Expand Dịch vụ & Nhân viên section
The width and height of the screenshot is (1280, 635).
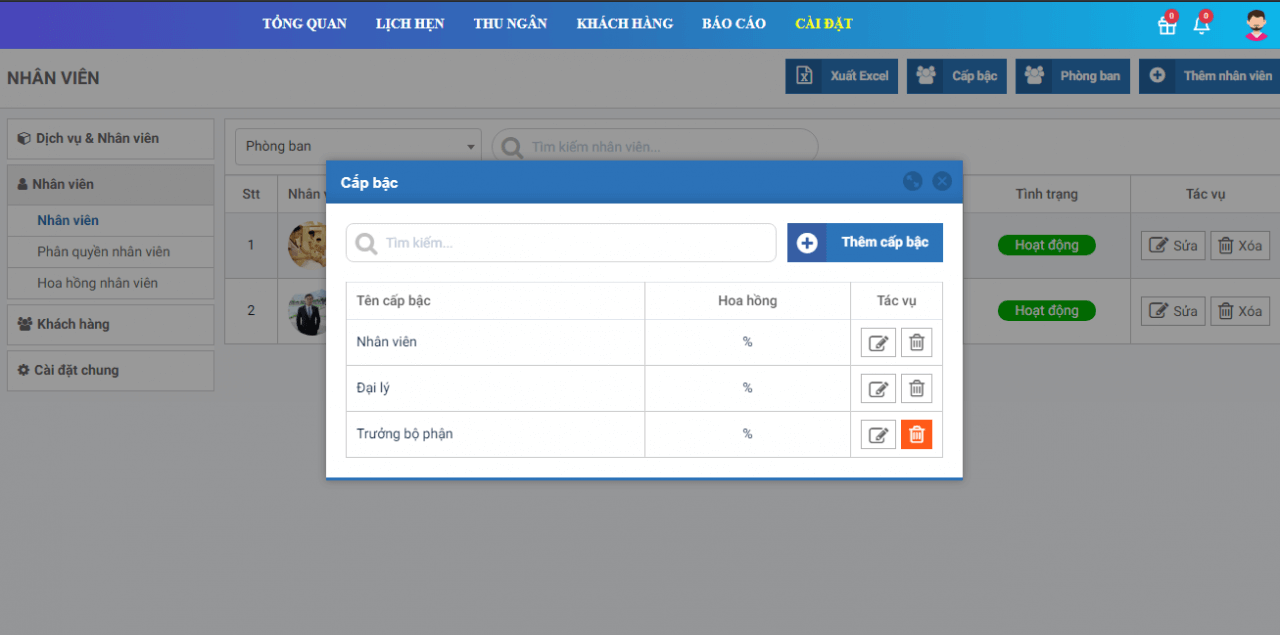coord(110,139)
